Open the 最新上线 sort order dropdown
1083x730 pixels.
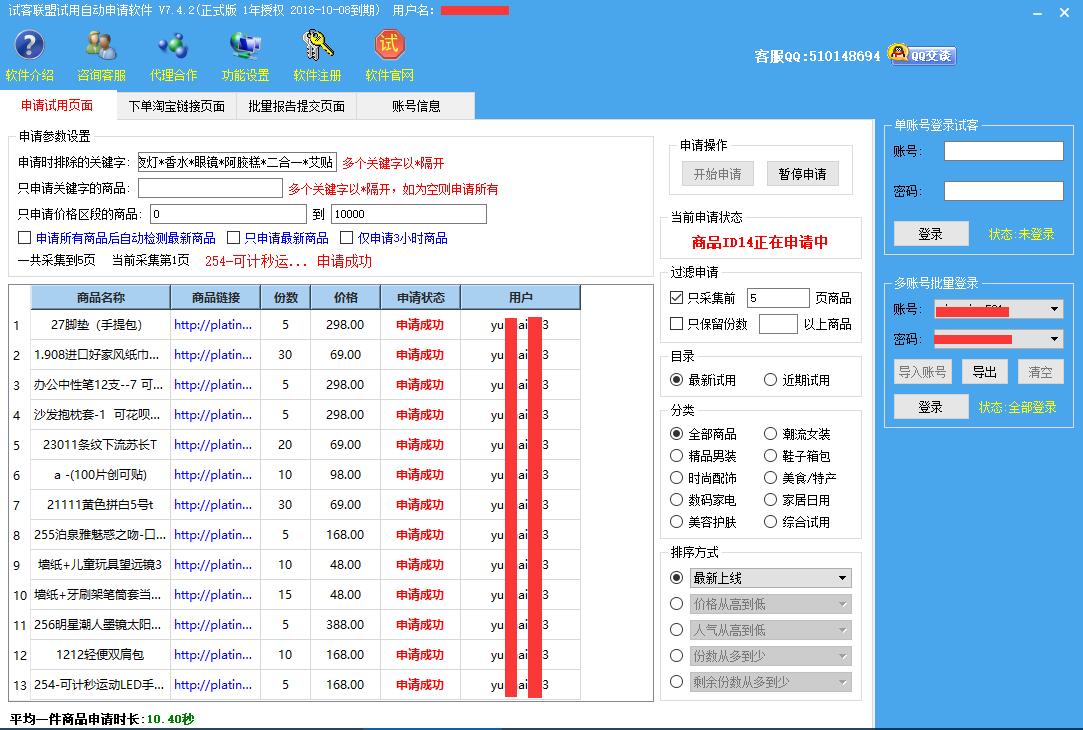pos(770,577)
